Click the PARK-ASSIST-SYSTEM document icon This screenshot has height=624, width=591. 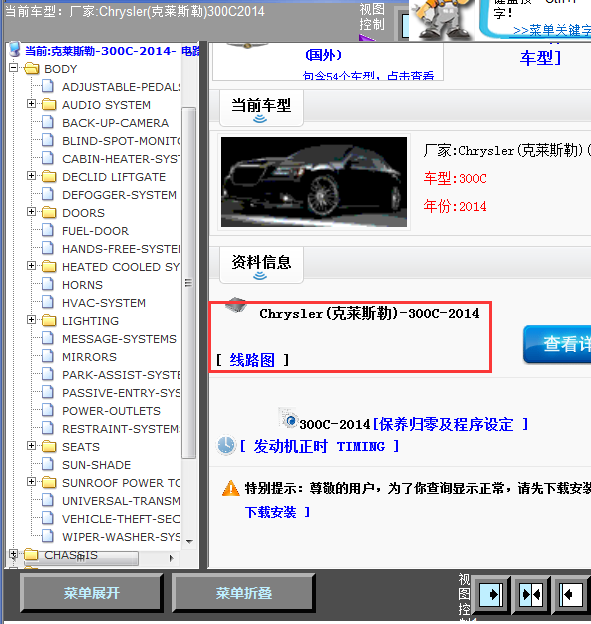pos(48,374)
